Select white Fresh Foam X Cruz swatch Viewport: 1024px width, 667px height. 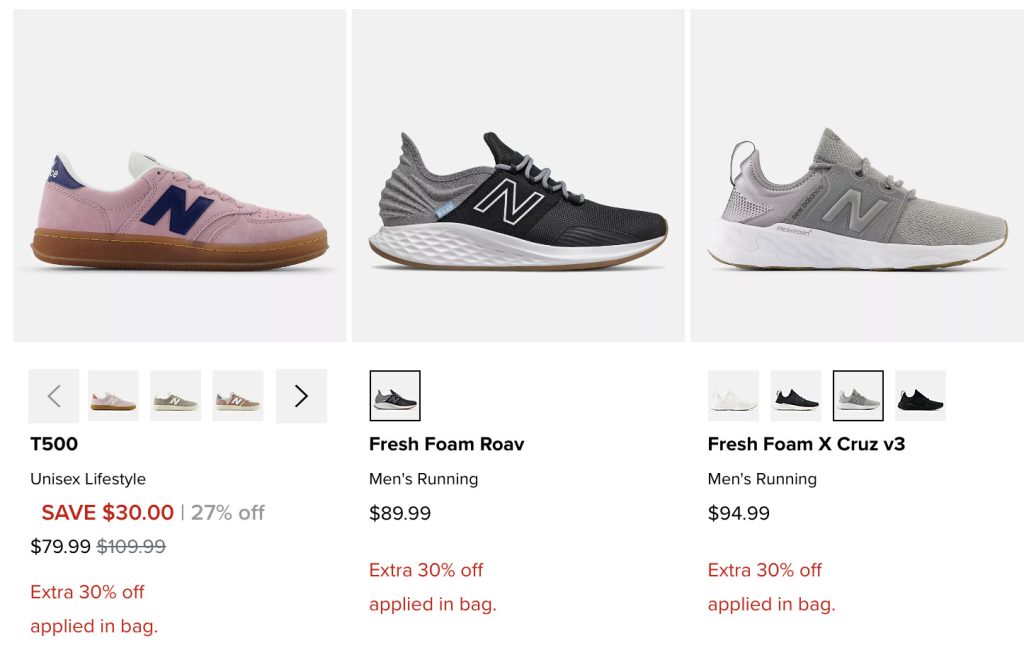click(733, 396)
